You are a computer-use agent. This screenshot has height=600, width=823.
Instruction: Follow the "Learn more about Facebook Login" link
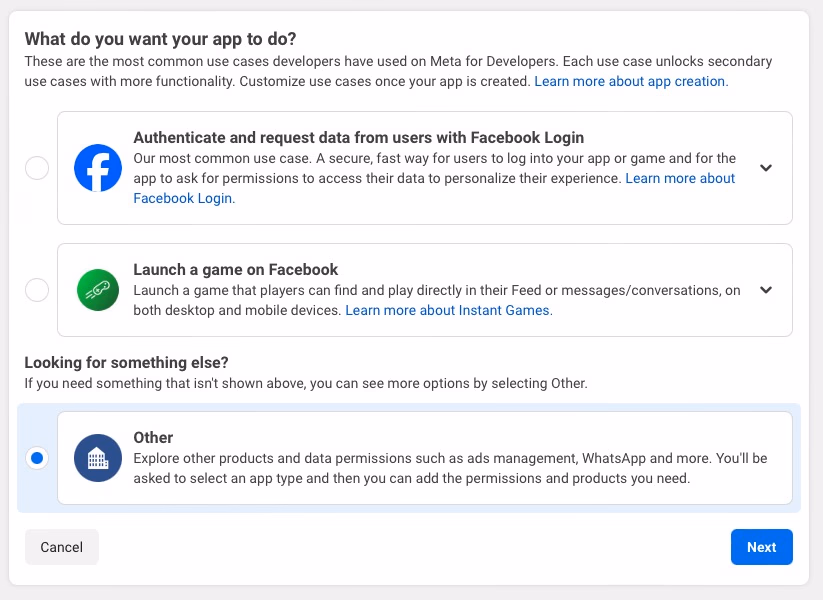pyautogui.click(x=680, y=178)
